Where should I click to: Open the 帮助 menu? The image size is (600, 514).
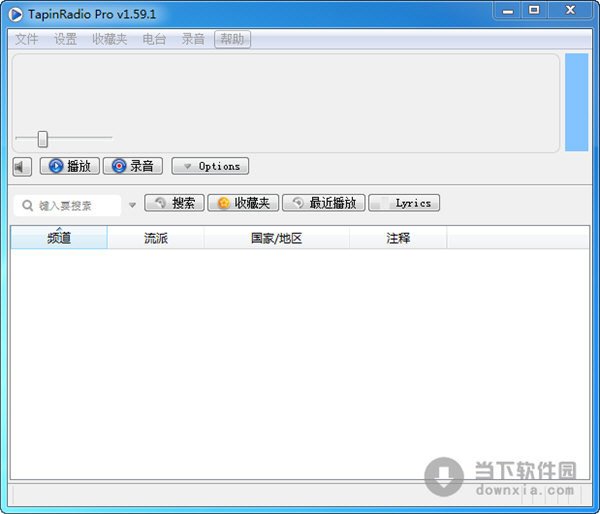233,39
